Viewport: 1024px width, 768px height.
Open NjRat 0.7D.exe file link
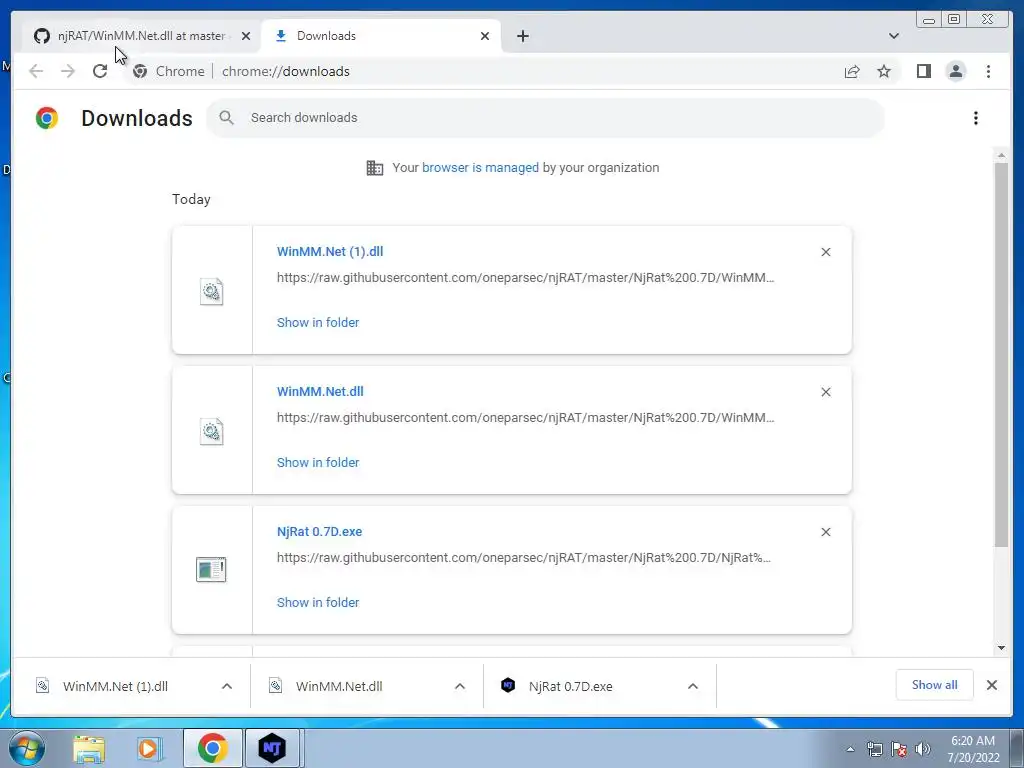(319, 532)
